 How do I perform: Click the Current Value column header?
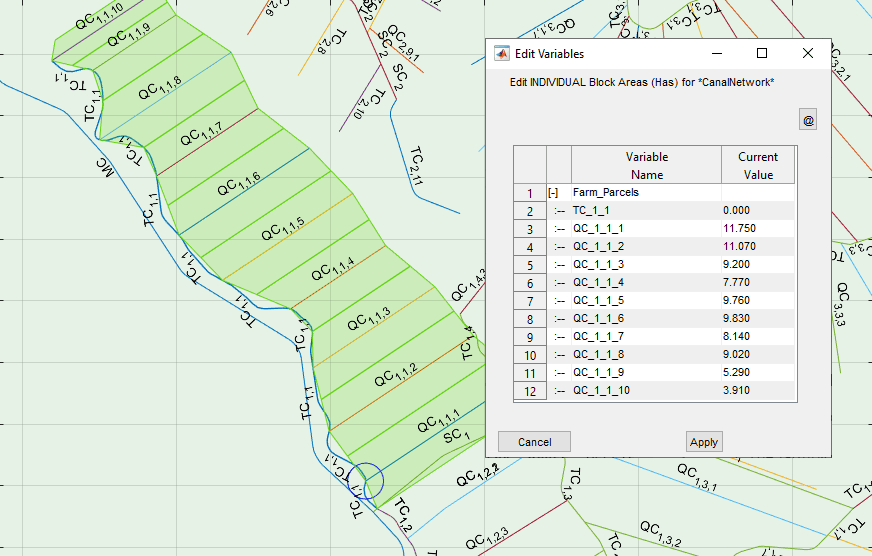[x=757, y=165]
